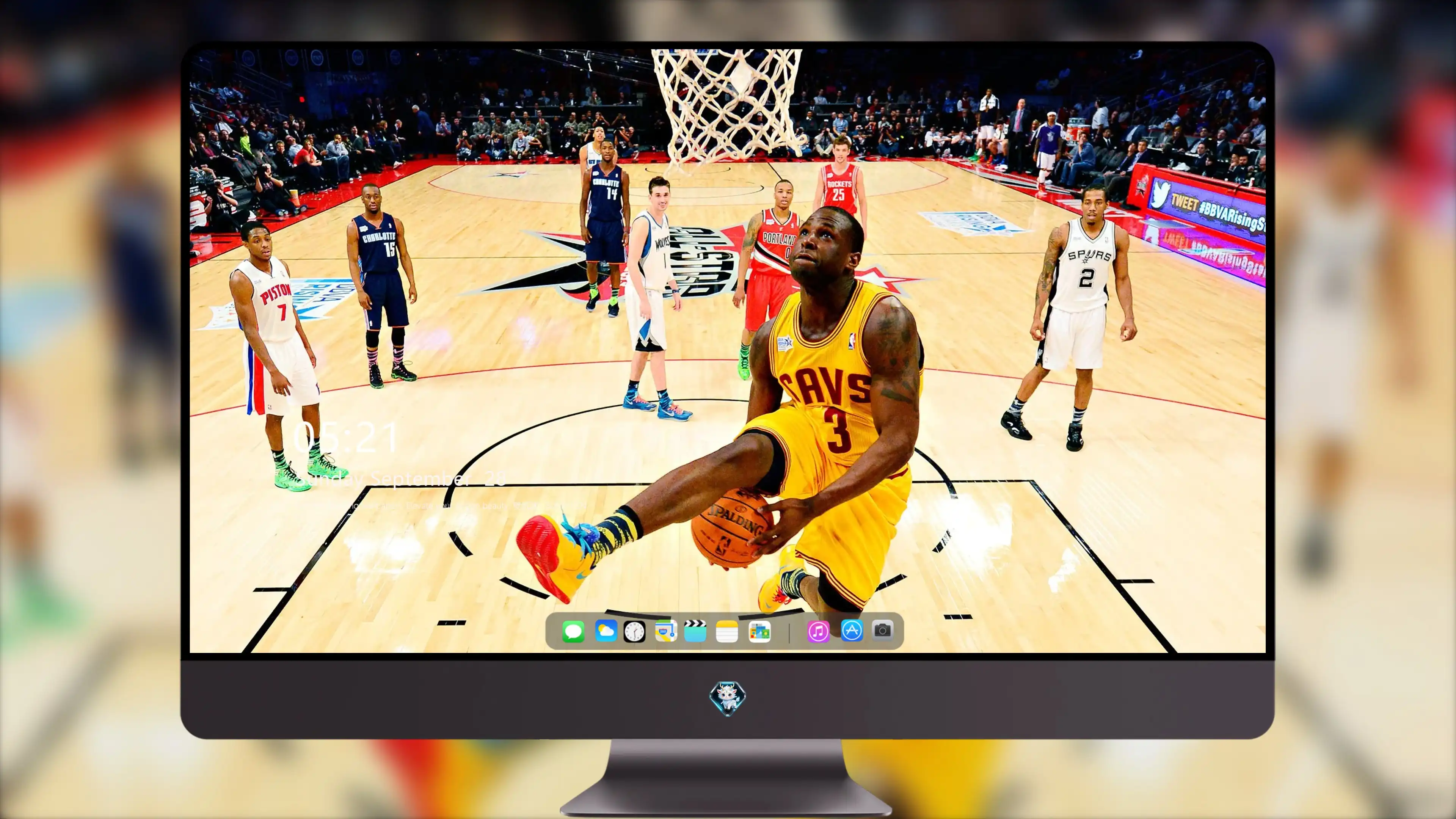Launch the Videos clapperboard app
This screenshot has height=819, width=1456.
(x=695, y=631)
